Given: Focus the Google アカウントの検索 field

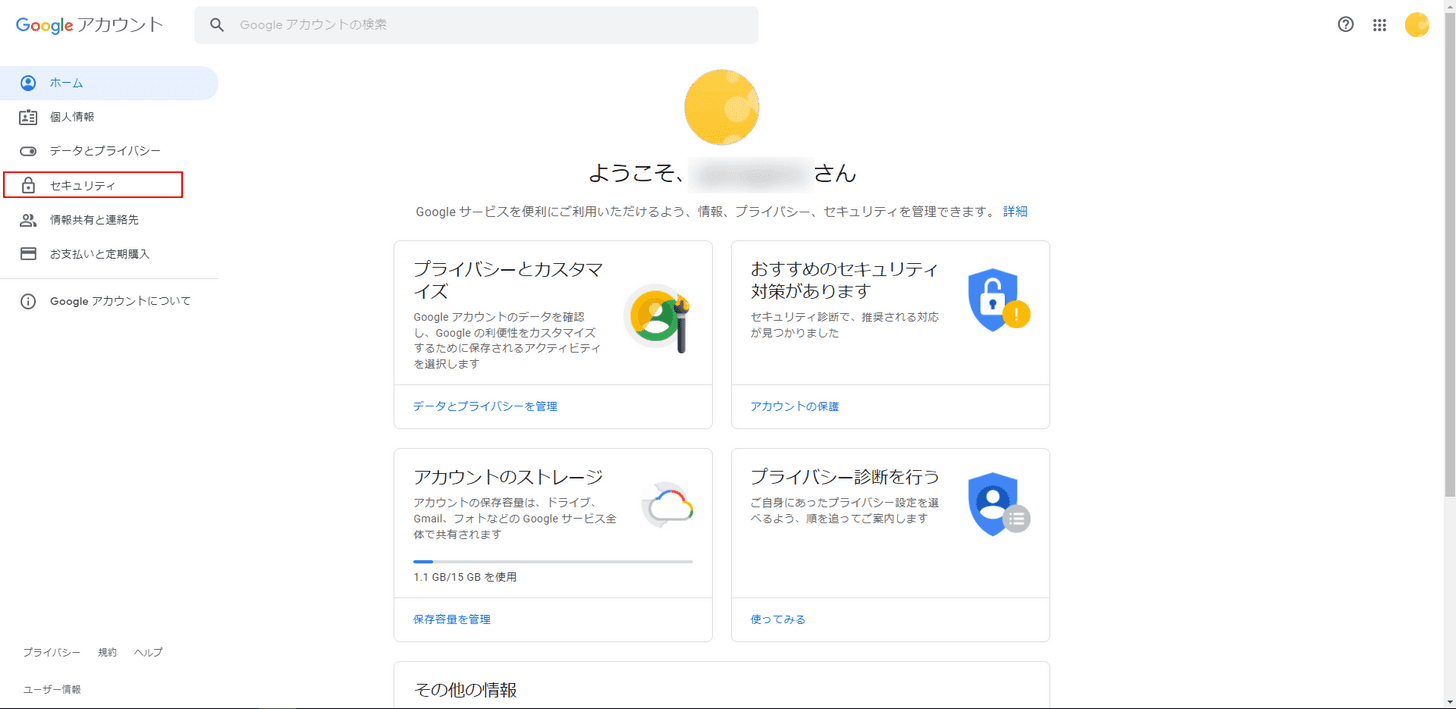Looking at the screenshot, I should click(476, 25).
